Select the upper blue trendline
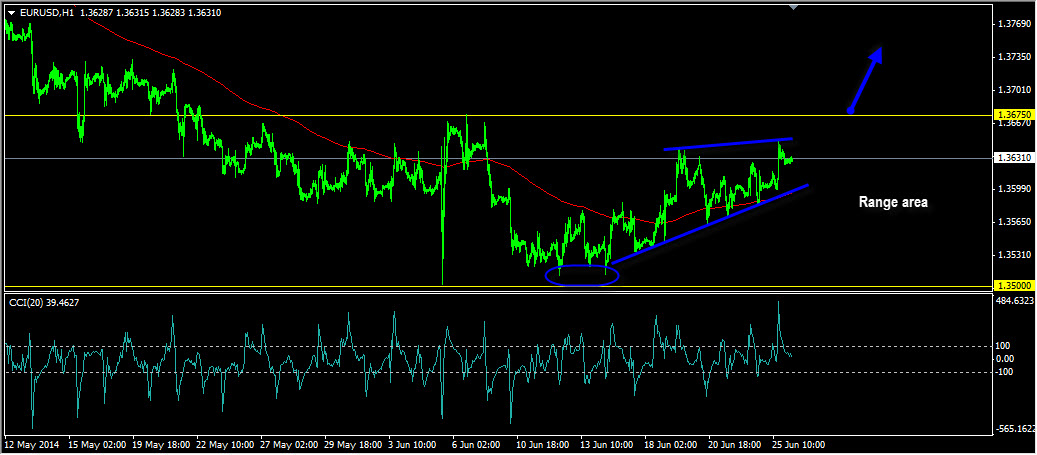The image size is (1037, 455). [727, 144]
